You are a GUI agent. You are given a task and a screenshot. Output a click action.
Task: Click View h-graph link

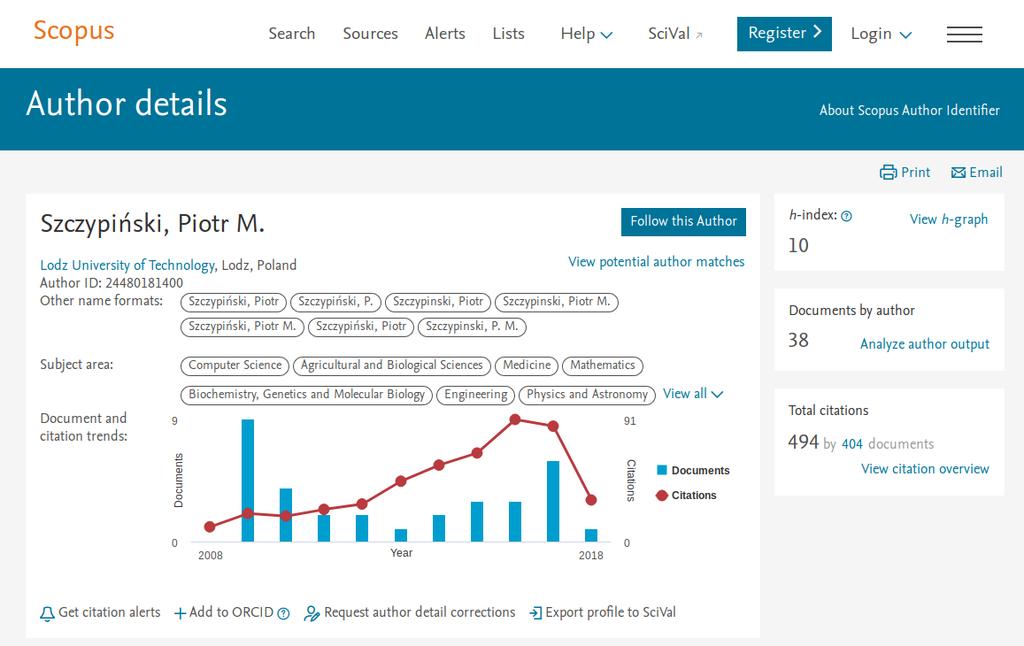[948, 219]
